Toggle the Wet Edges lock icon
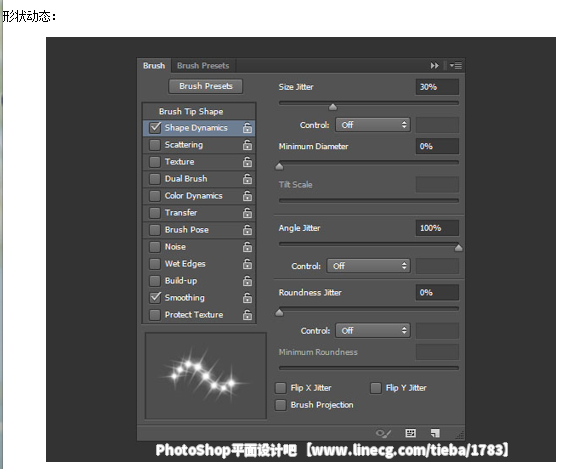Viewport: 564px width, 469px height. click(247, 264)
